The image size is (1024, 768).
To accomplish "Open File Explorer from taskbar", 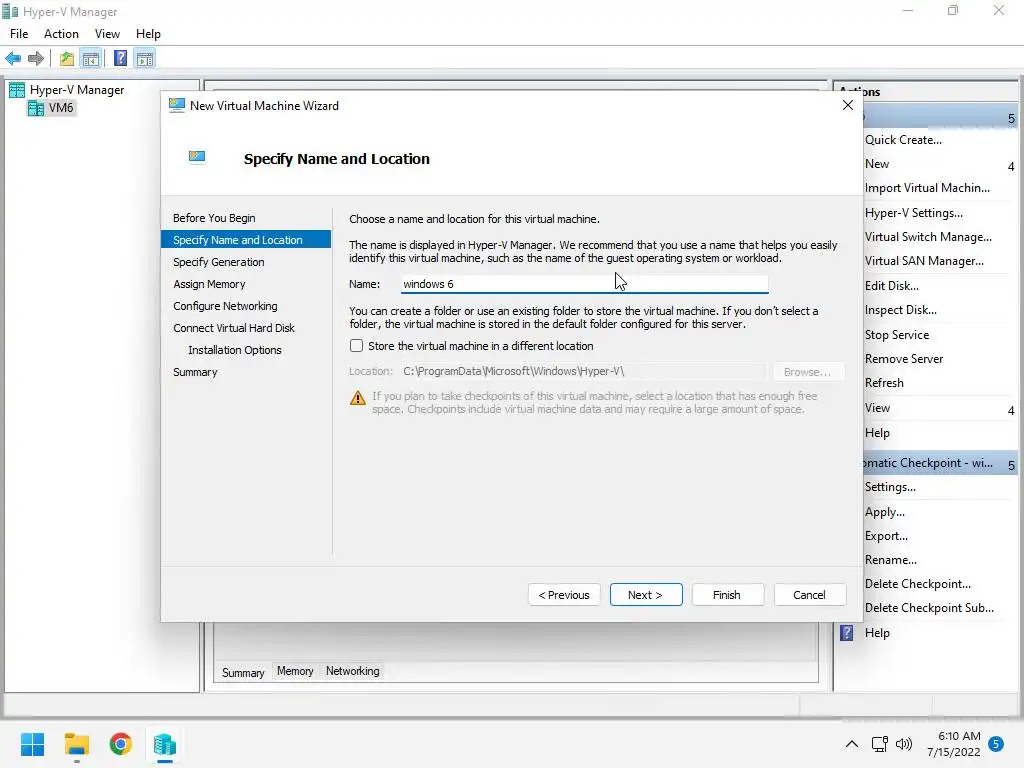I will (76, 744).
